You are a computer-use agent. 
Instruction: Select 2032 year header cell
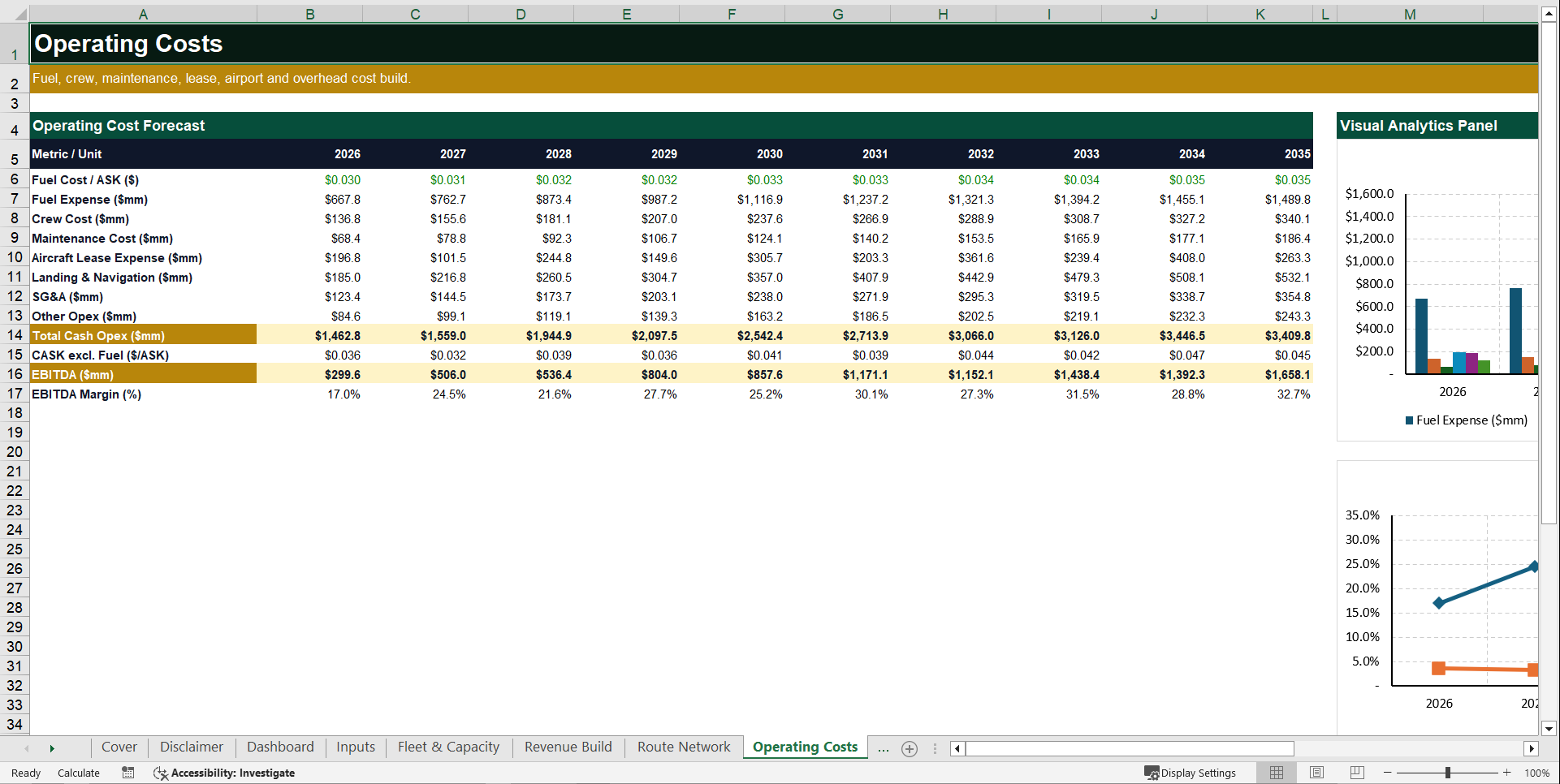click(x=944, y=154)
